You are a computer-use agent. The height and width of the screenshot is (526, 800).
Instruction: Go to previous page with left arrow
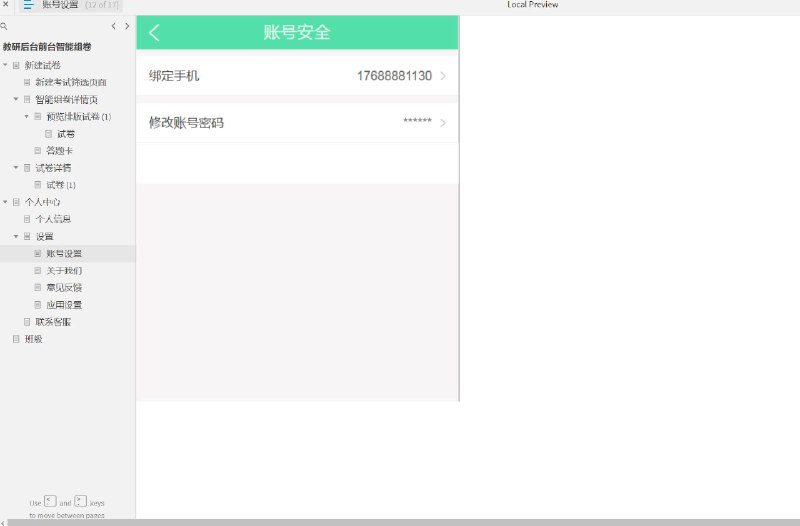[x=113, y=26]
